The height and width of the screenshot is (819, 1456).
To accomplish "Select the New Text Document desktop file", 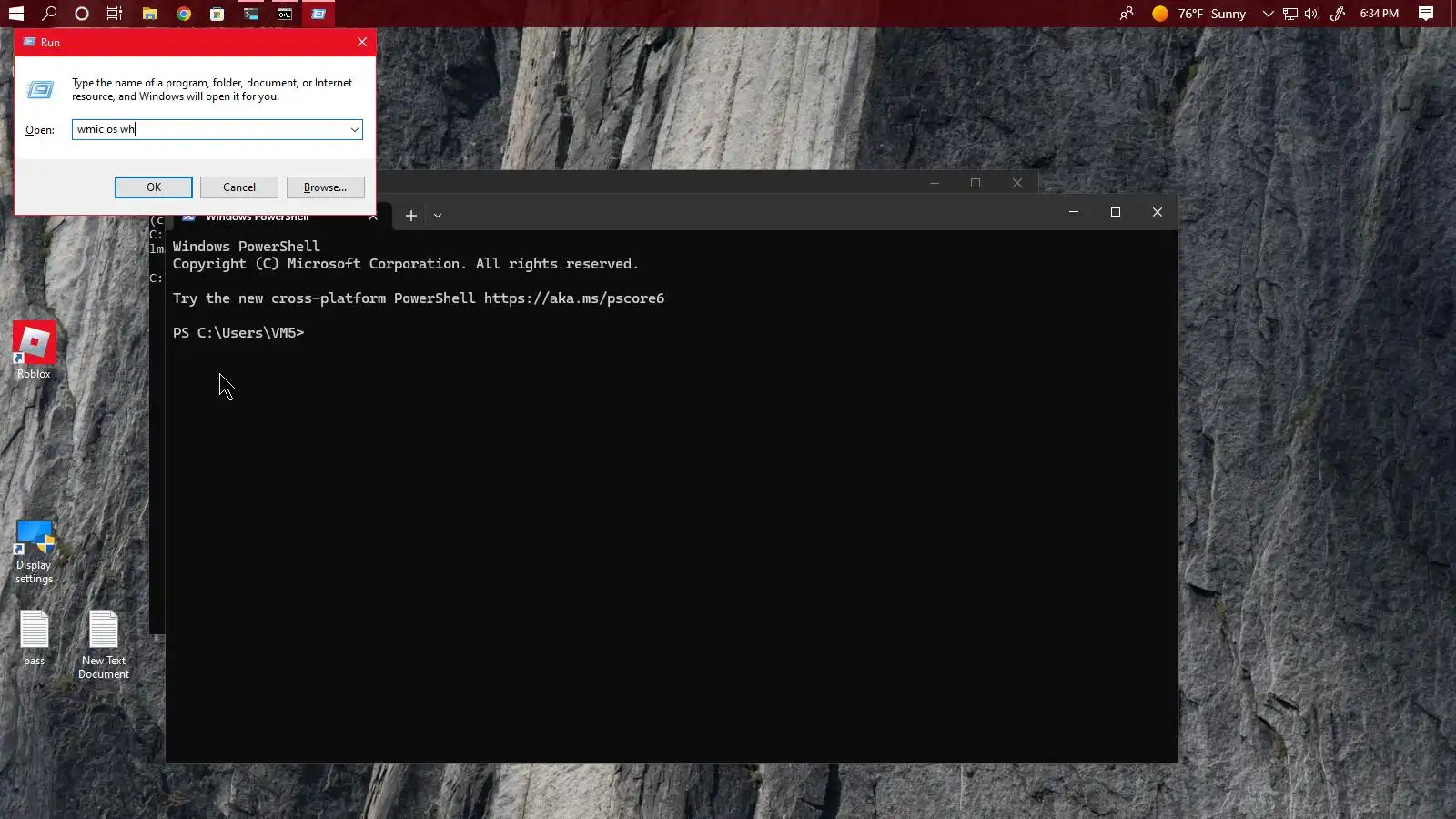I will click(104, 645).
